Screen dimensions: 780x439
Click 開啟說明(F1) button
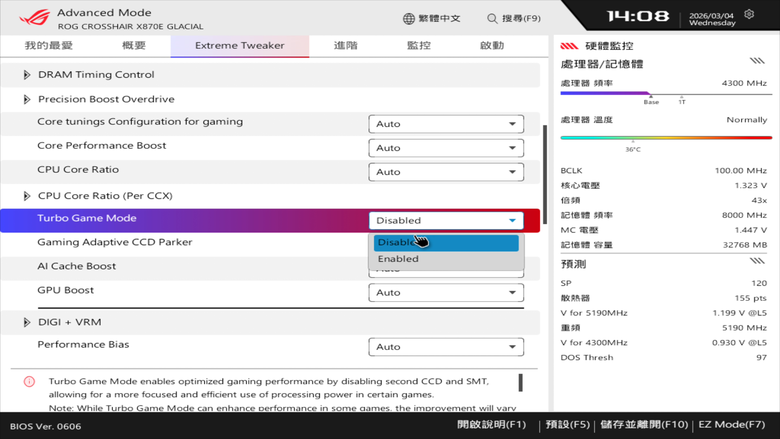(491, 425)
